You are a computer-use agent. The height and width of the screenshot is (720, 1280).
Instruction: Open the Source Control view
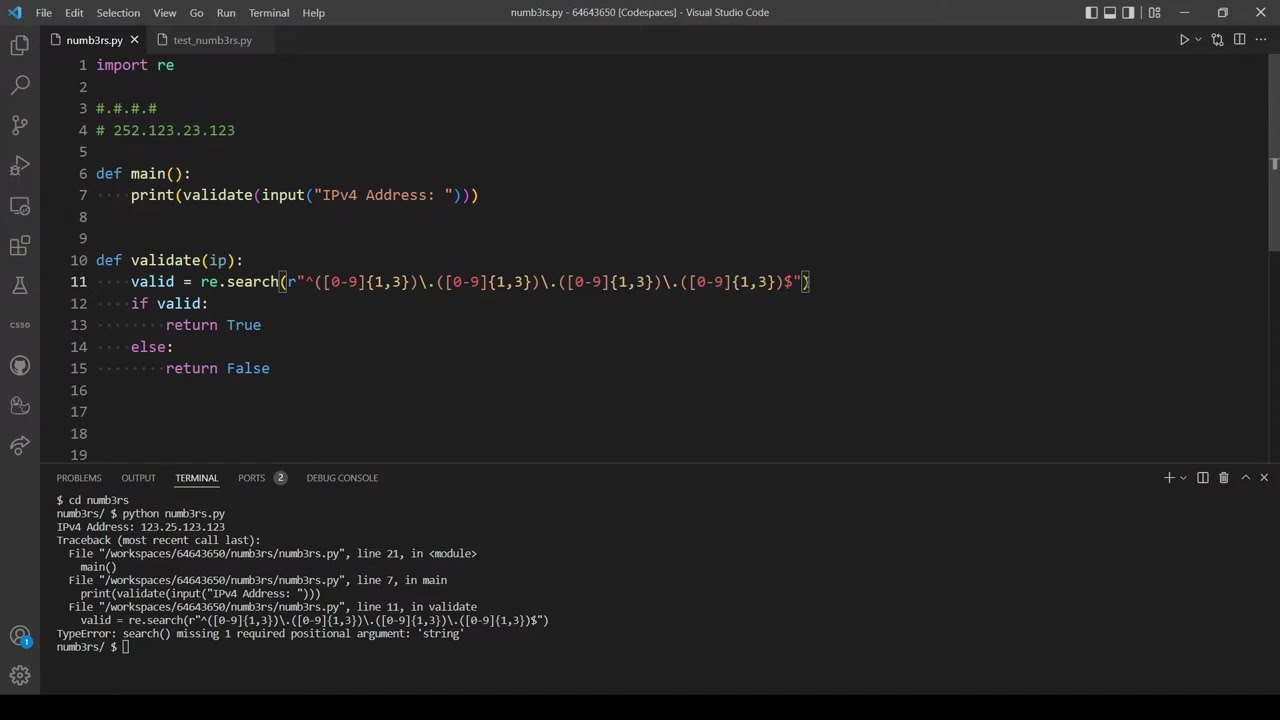click(20, 125)
